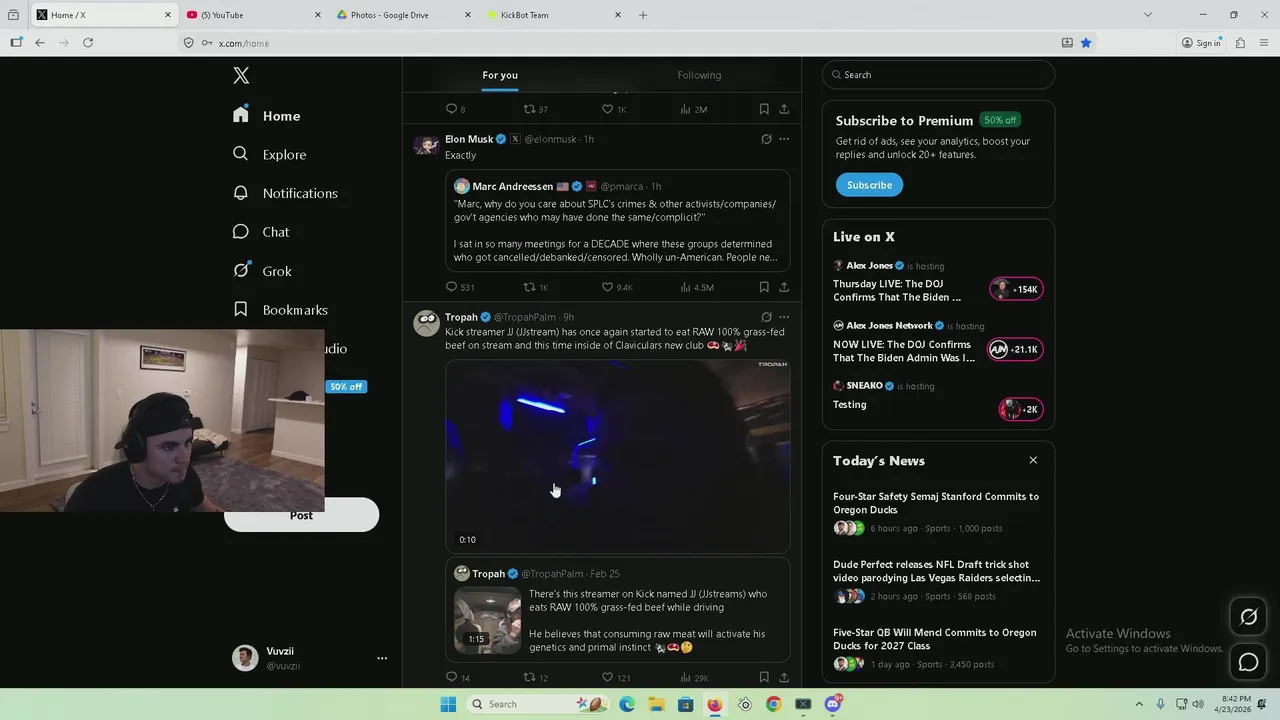The image size is (1280, 720).
Task: Repost the top post with 37 reposts
Action: pyautogui.click(x=530, y=109)
